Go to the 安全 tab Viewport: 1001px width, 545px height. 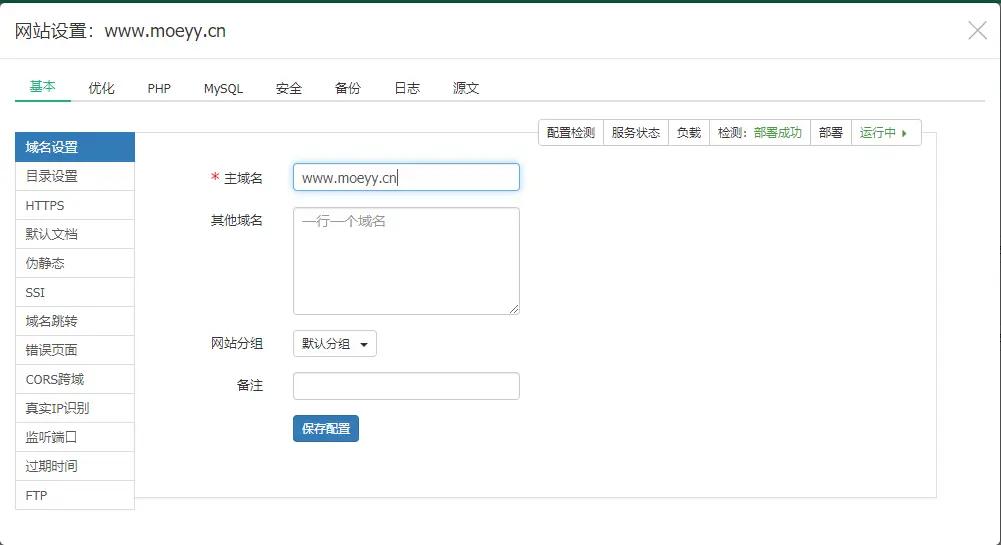(289, 88)
